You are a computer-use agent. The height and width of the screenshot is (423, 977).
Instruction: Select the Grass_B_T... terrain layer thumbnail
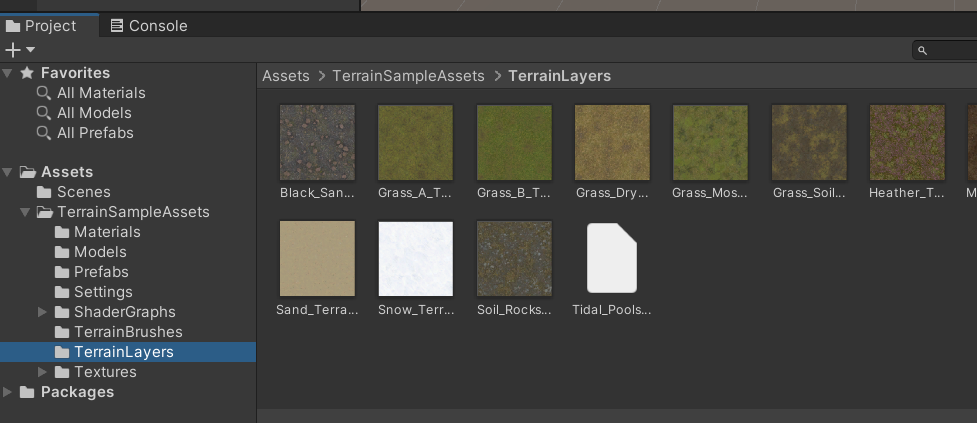pos(514,142)
